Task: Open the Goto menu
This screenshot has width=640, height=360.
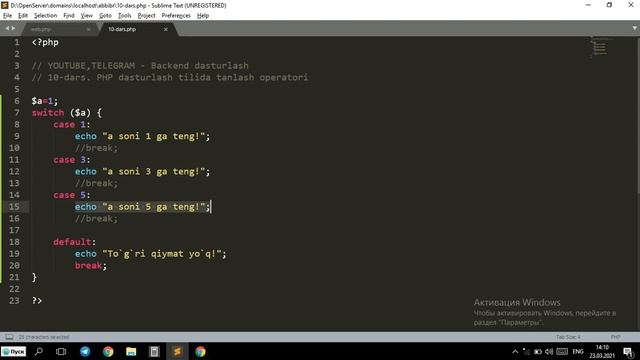Action: pyautogui.click(x=105, y=16)
